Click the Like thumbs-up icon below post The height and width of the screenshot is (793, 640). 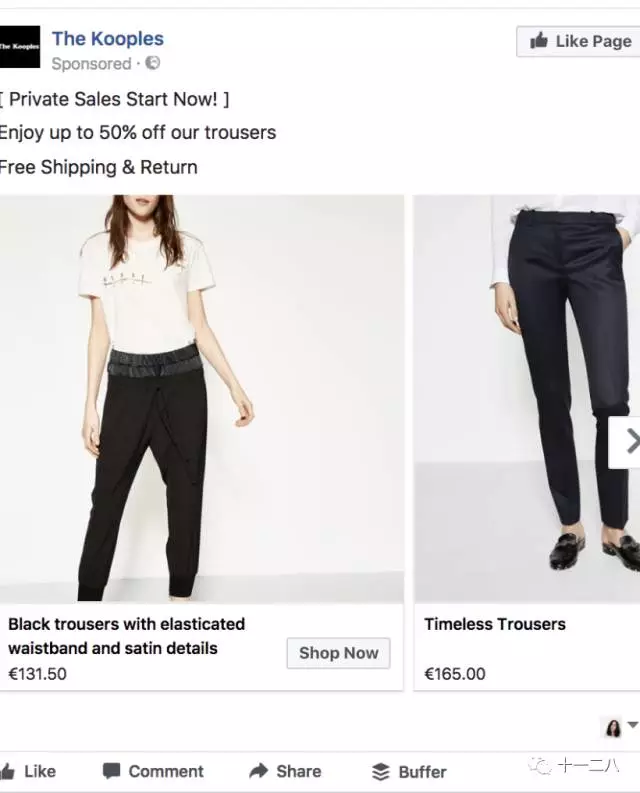(8, 771)
